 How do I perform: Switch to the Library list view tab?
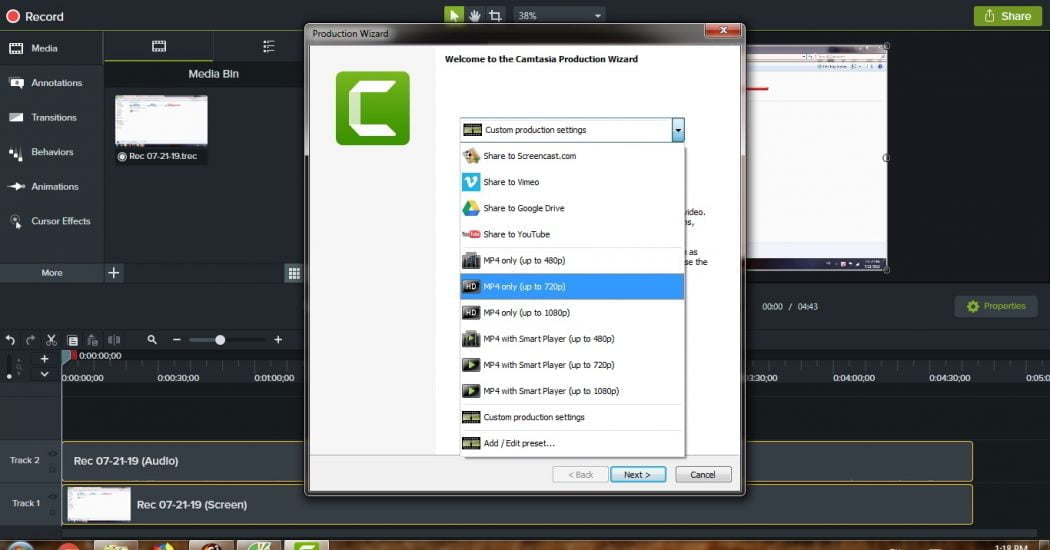(269, 46)
